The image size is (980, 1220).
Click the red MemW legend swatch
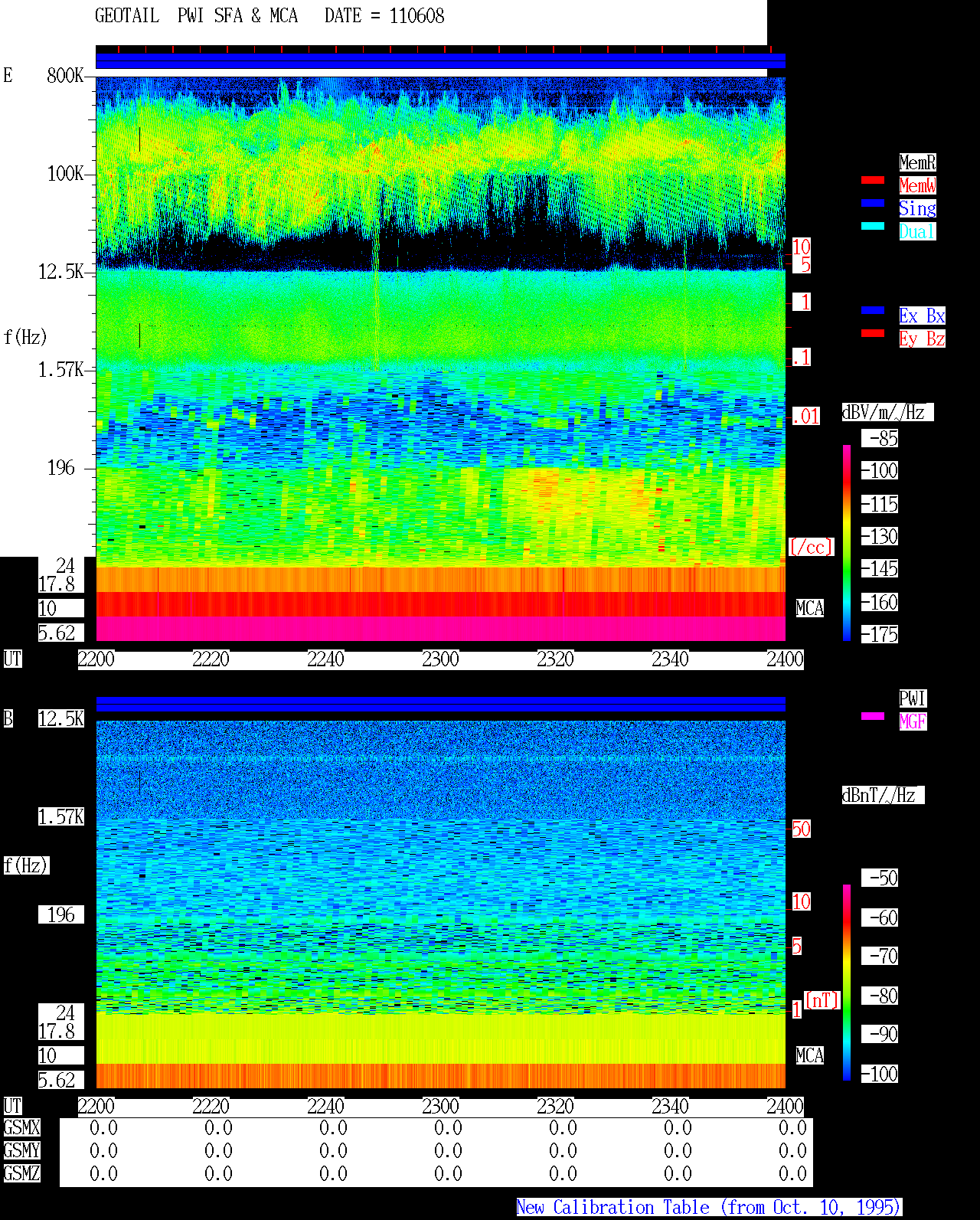point(873,180)
